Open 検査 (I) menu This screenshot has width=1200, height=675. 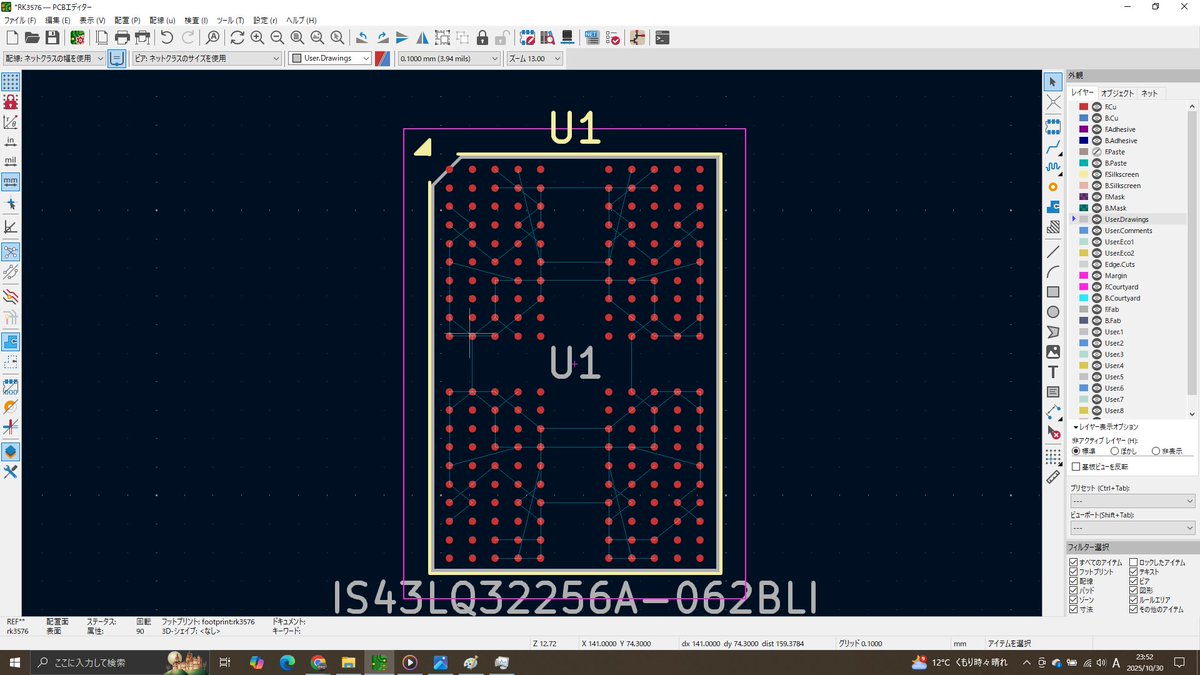pos(196,20)
